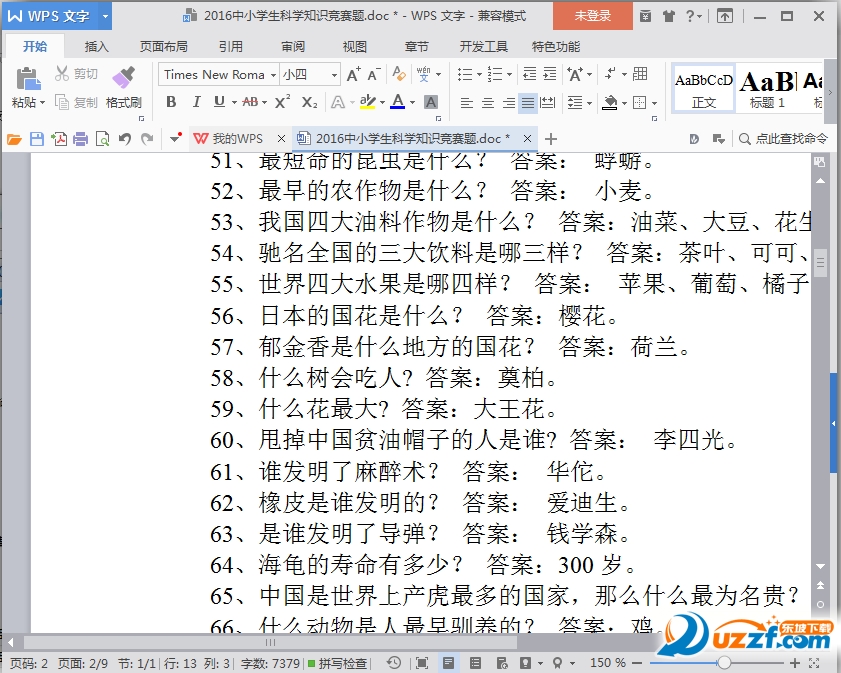
Task: Click the show/hide table grid icon
Action: coord(640,74)
